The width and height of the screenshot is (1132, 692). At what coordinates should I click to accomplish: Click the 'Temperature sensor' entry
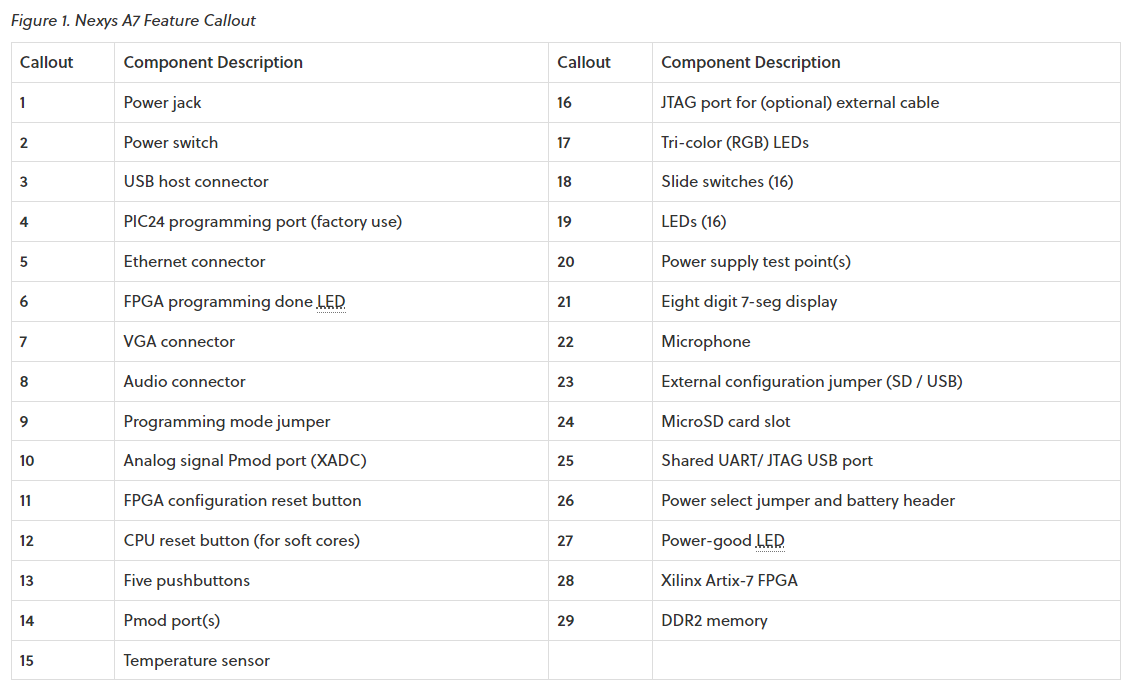pyautogui.click(x=196, y=661)
